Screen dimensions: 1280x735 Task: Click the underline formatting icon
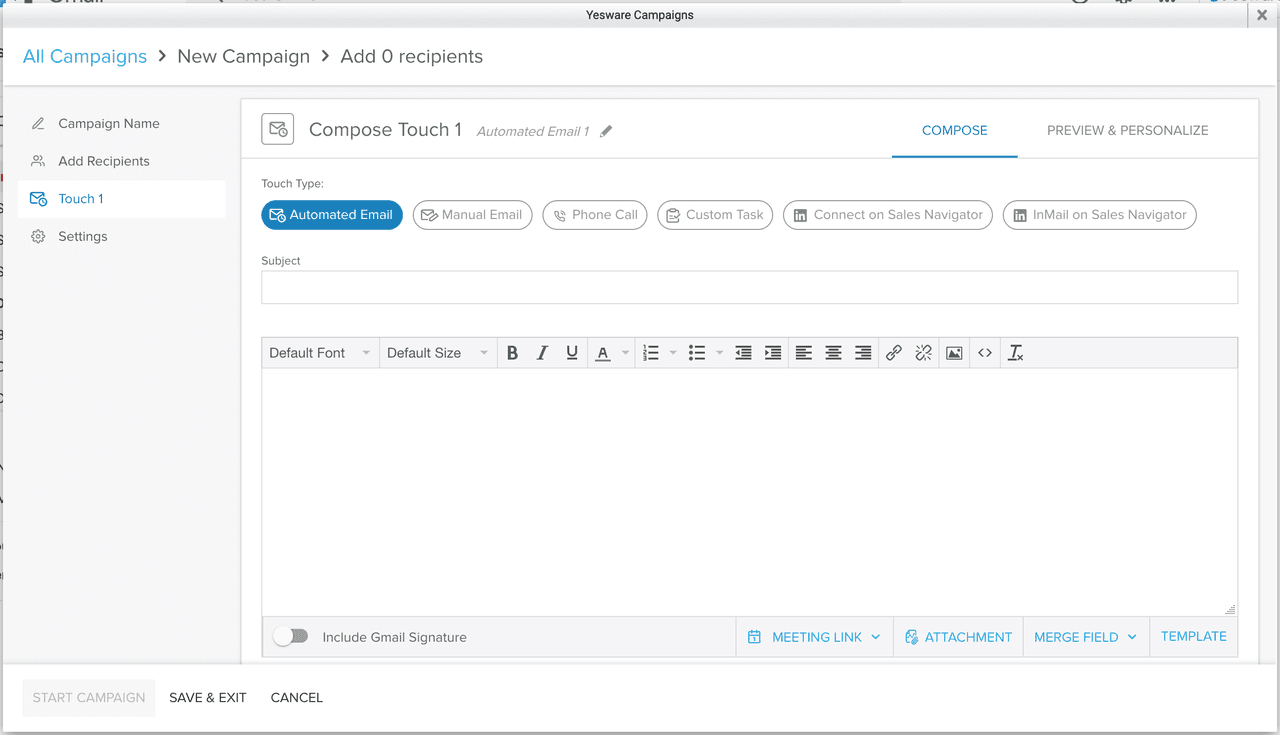572,353
